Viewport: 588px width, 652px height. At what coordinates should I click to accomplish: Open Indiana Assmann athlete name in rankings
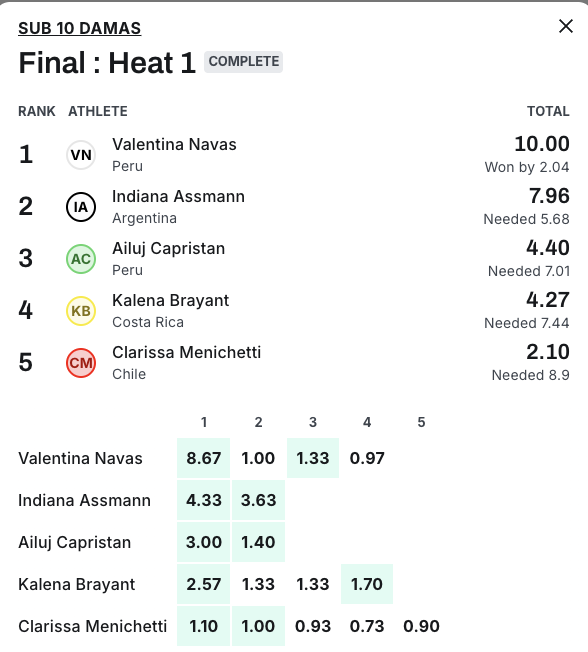(x=178, y=197)
